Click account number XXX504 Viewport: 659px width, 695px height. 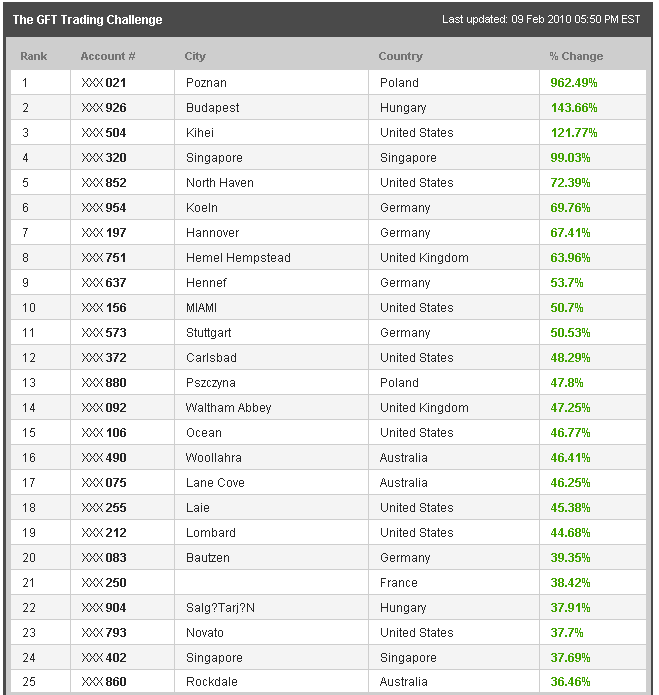point(103,133)
